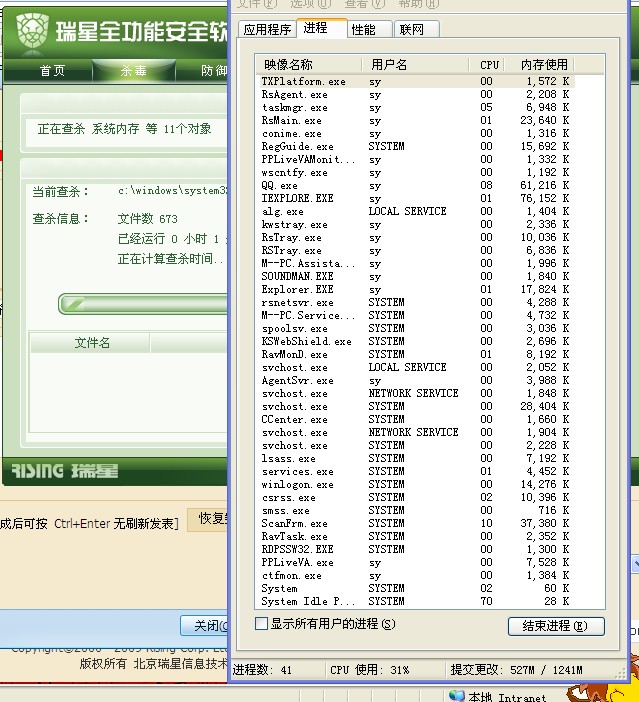Select the conime.exe process
This screenshot has height=702, width=639.
(x=415, y=133)
